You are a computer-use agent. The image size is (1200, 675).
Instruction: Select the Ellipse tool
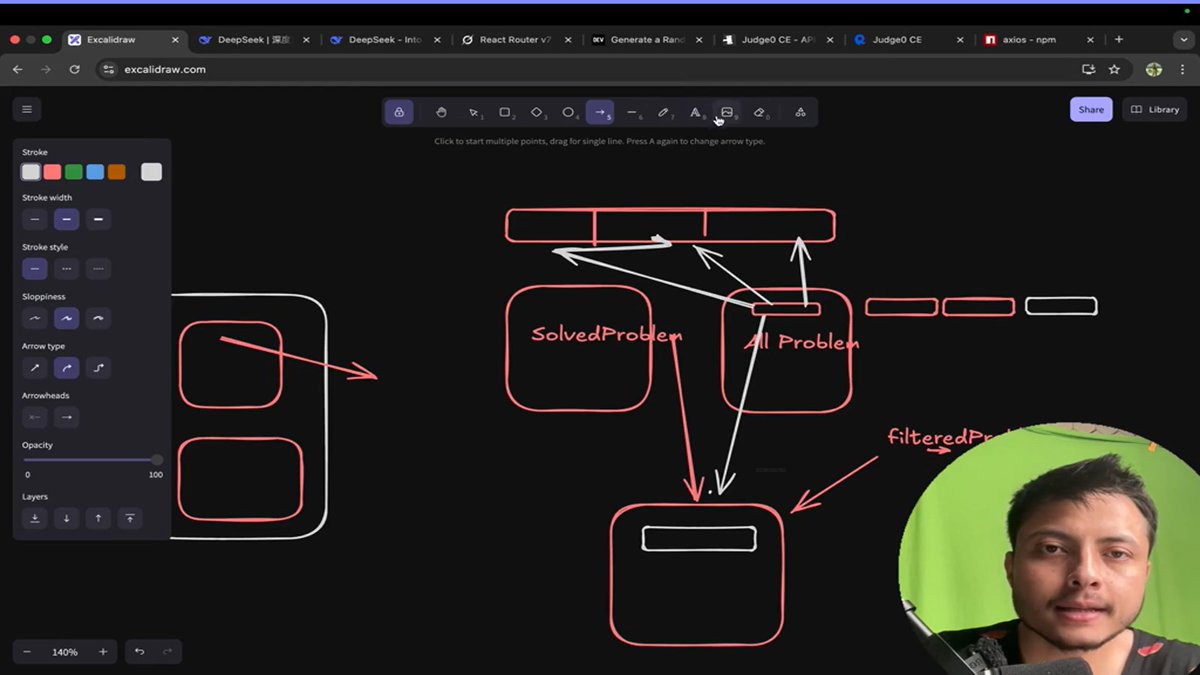pos(568,112)
